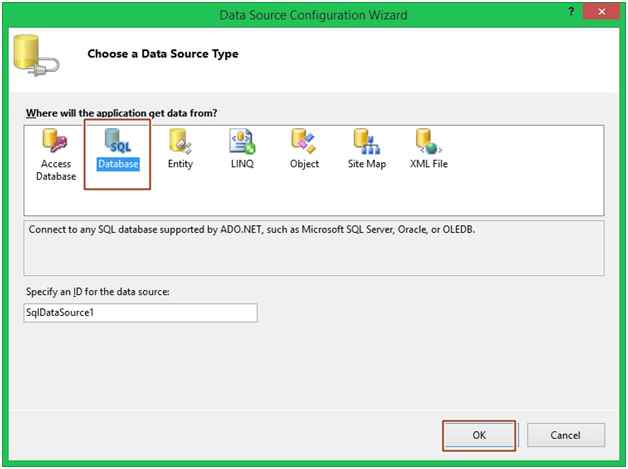
Task: Click the highlighted 'Database' label text
Action: [x=118, y=164]
